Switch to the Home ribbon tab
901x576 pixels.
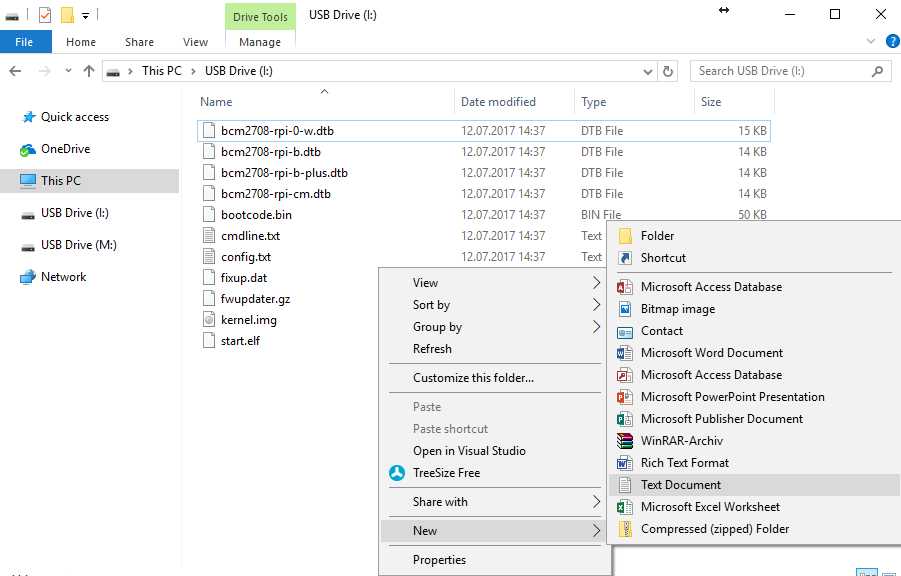coord(80,42)
